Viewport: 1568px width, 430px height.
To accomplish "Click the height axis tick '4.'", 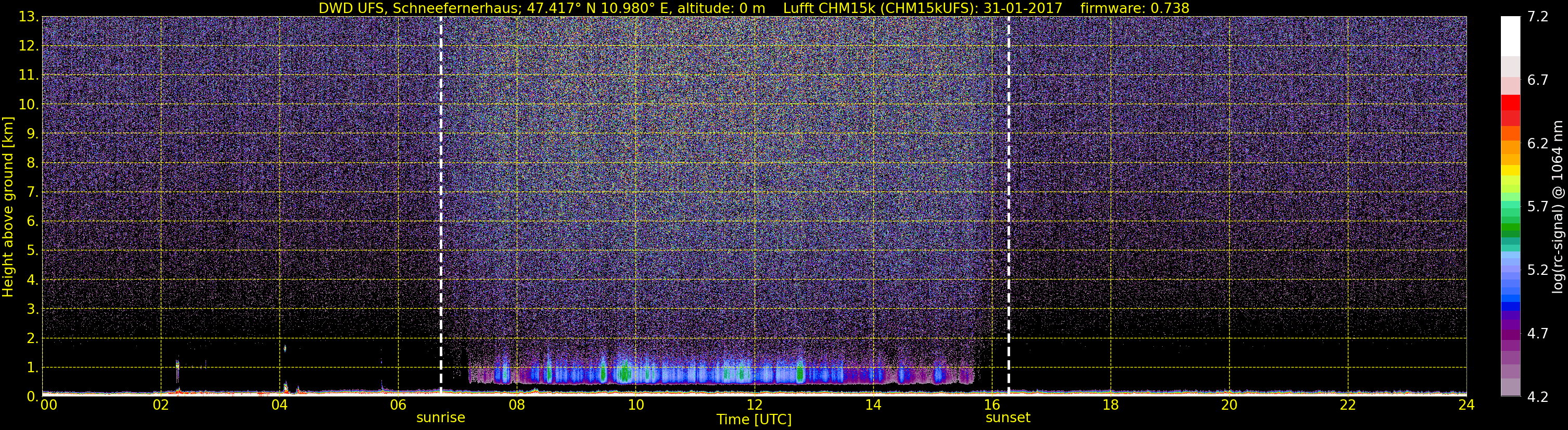I will coord(32,280).
